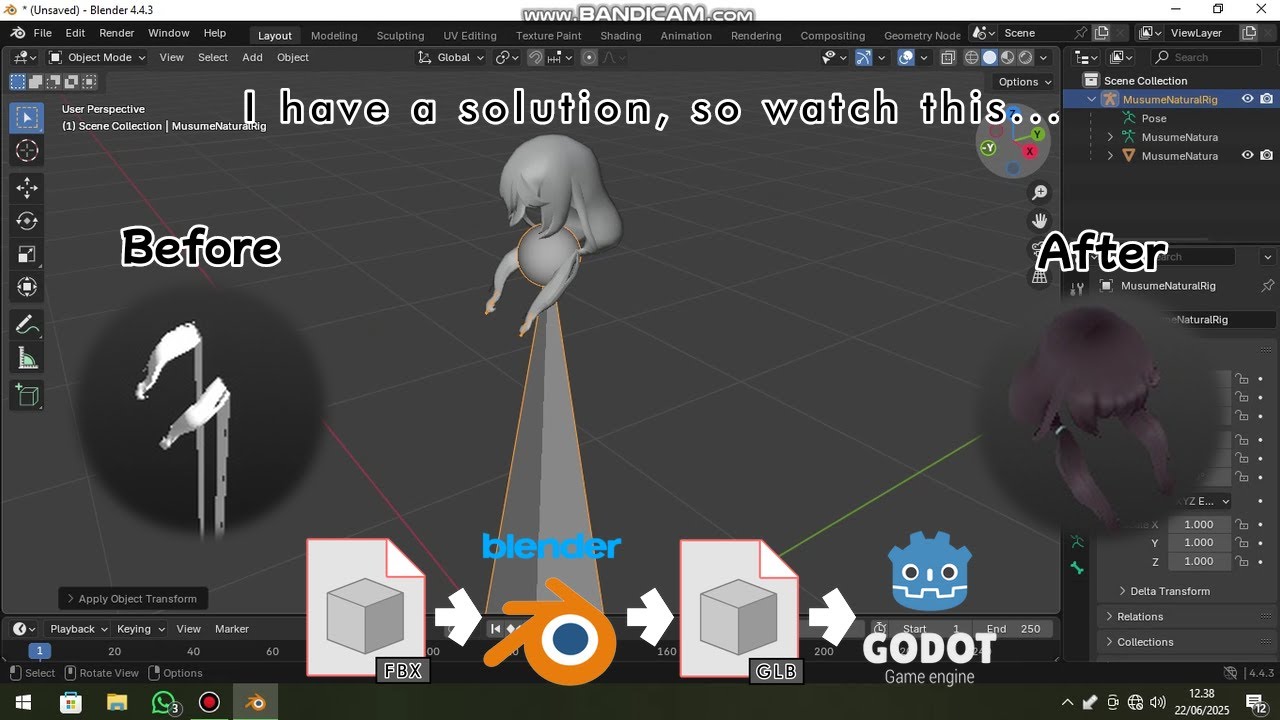Disable MusumeNaturalRig in renders camera icon
The height and width of the screenshot is (720, 1280).
(x=1267, y=99)
